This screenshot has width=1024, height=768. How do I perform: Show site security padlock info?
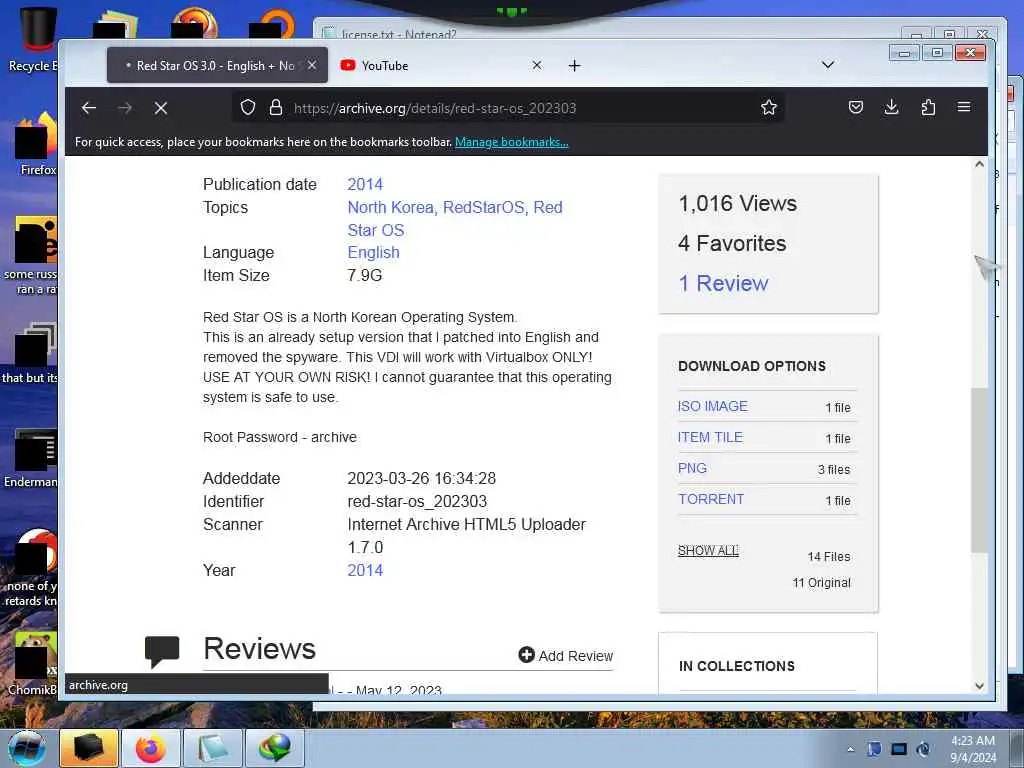276,107
